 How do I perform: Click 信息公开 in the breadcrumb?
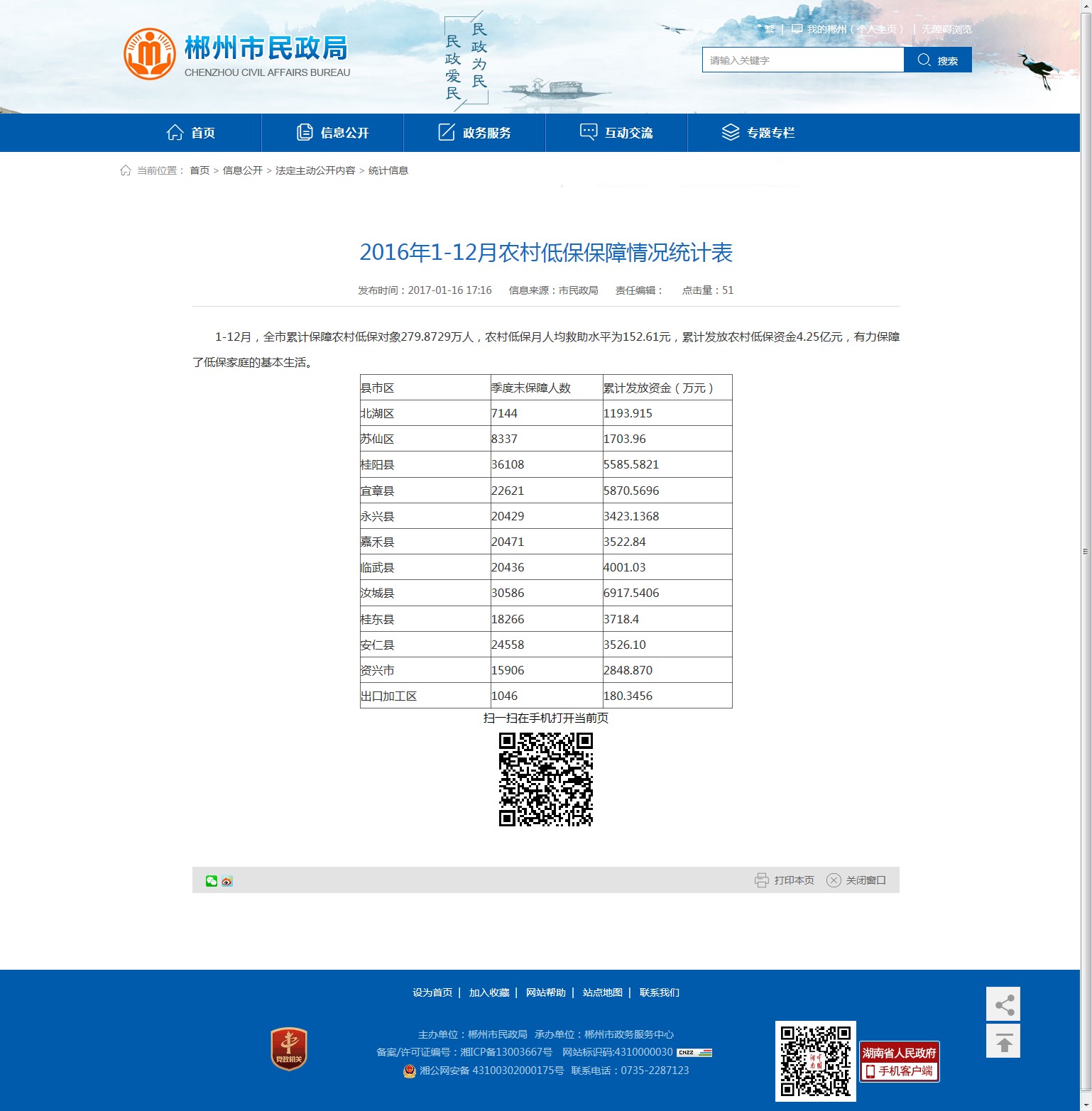point(243,170)
